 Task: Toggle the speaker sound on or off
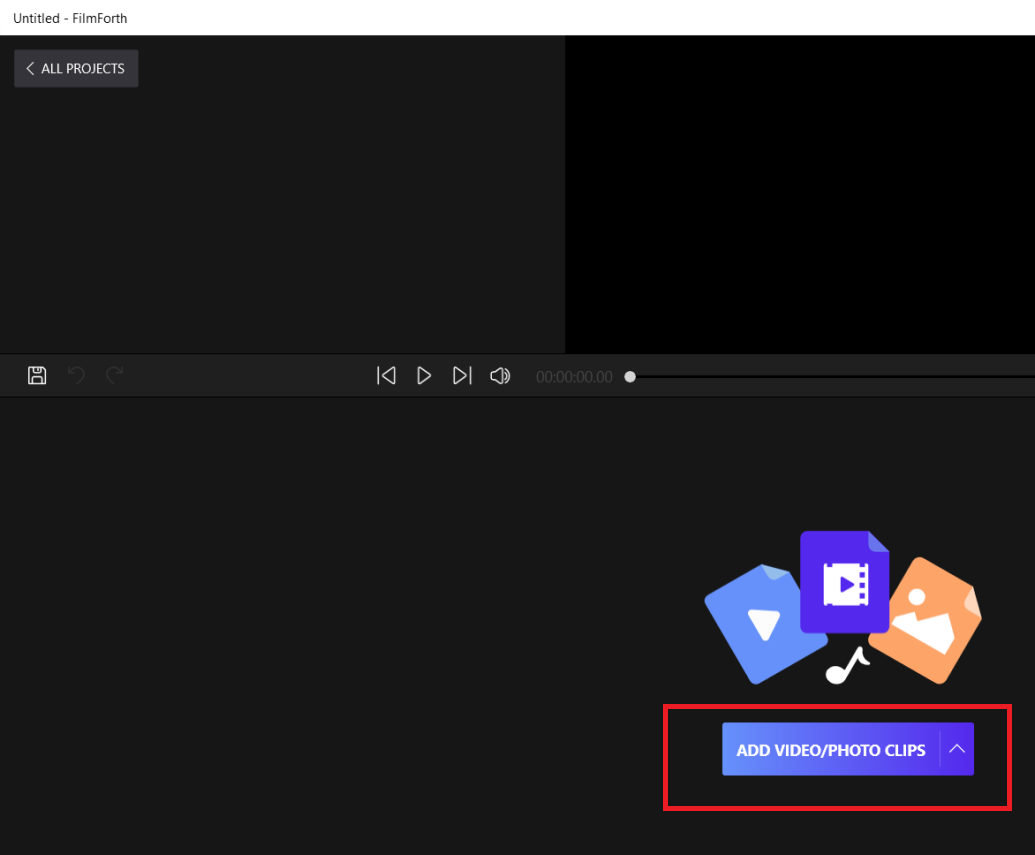500,375
